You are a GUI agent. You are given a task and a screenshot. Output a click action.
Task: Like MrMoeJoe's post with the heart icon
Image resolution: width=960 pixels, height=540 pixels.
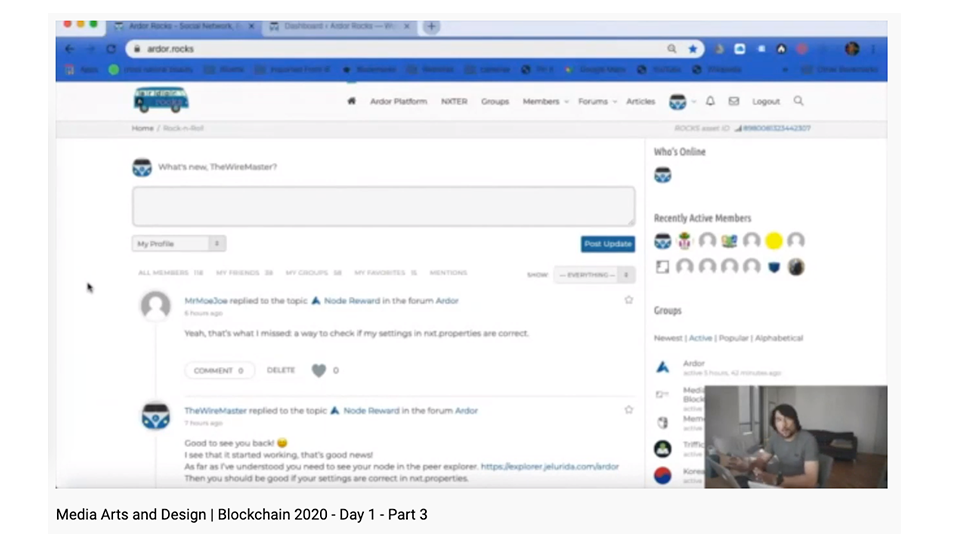tap(319, 370)
